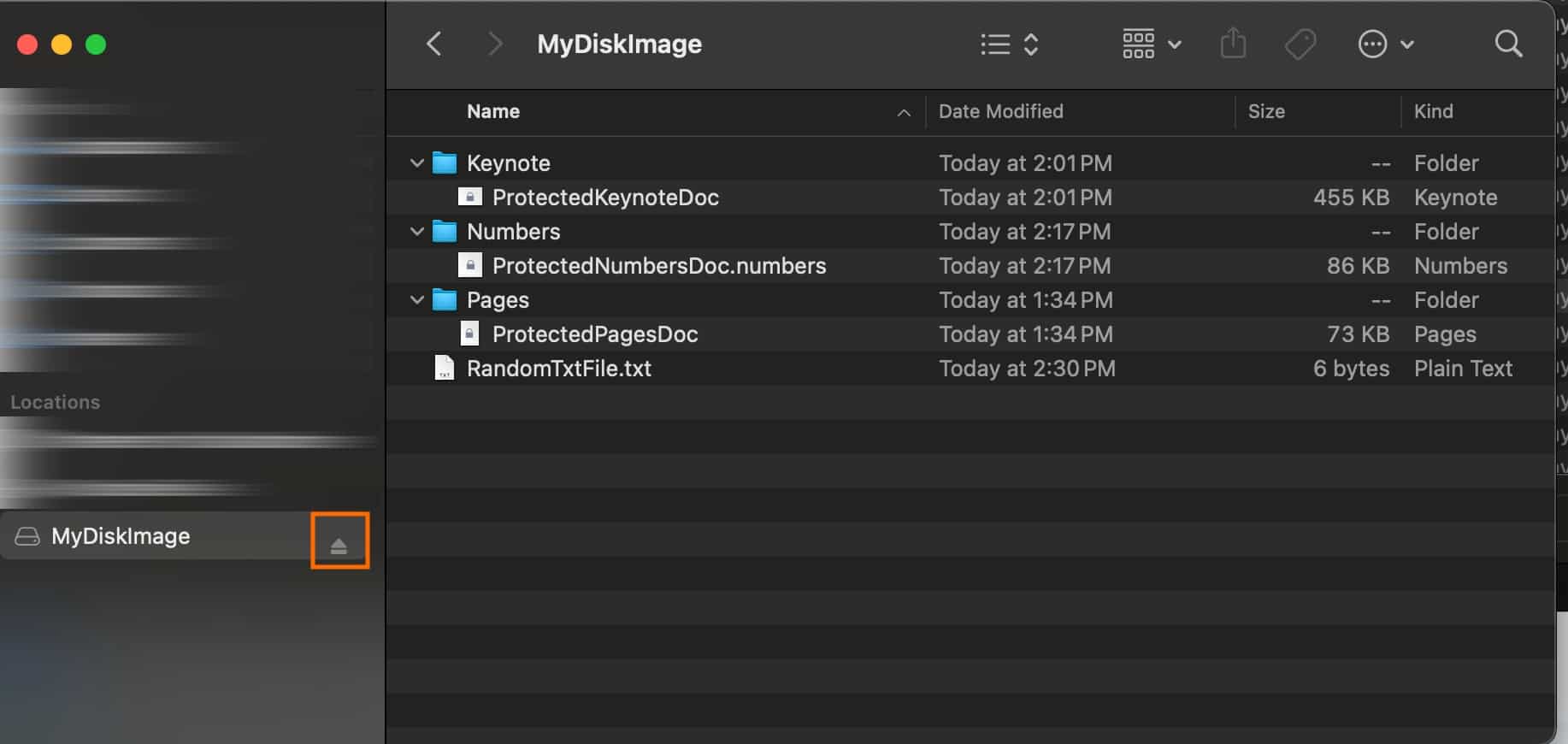Screen dimensions: 1568x744
Task: Switch view with the list view control
Action: click(1009, 44)
